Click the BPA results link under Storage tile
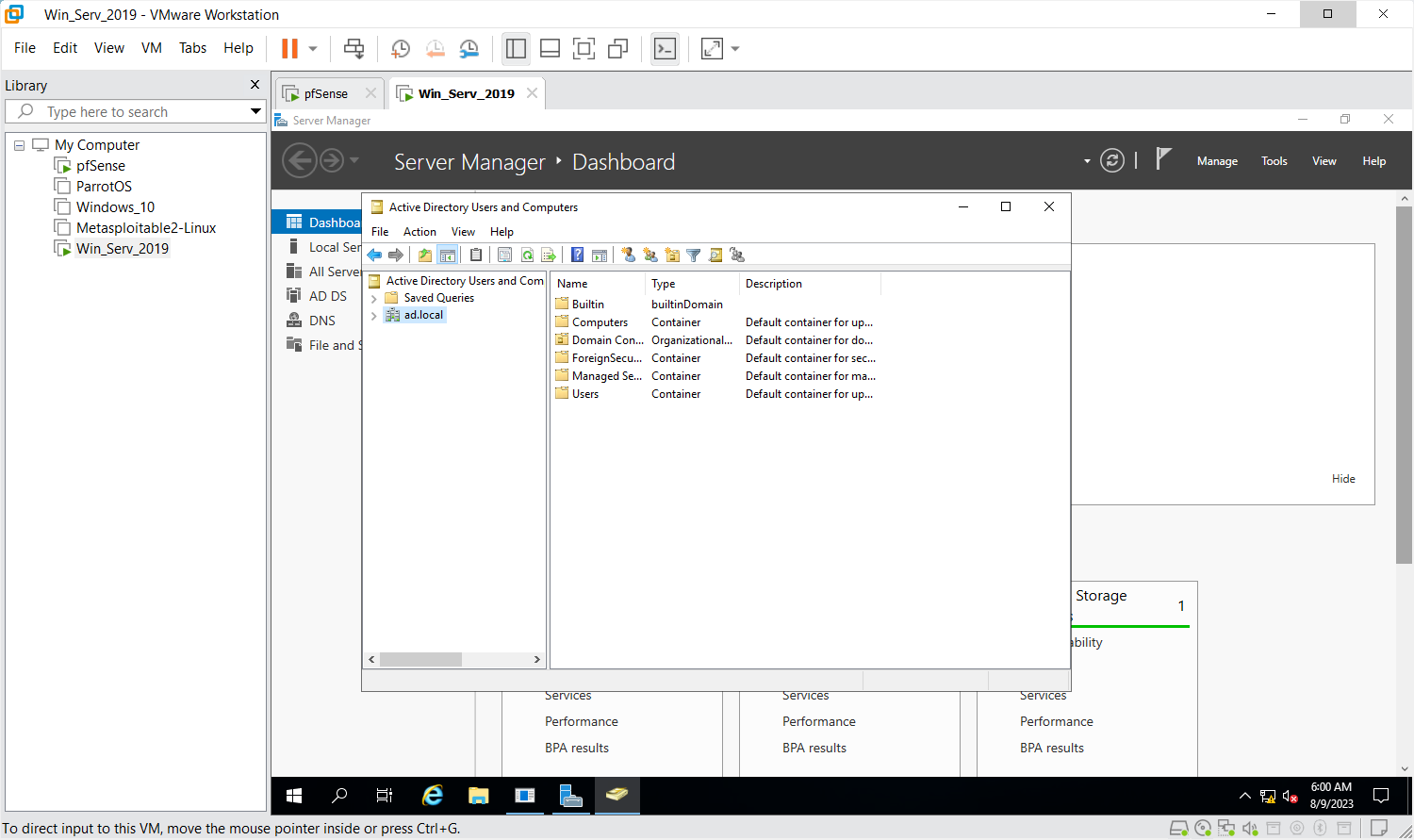1414x840 pixels. pyautogui.click(x=1051, y=748)
